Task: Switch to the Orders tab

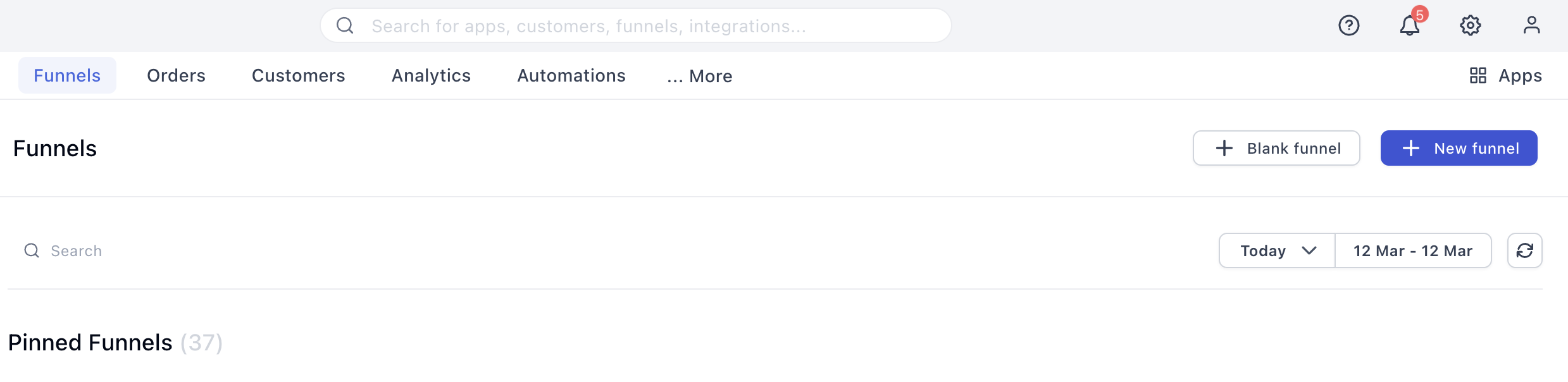Action: pos(176,76)
